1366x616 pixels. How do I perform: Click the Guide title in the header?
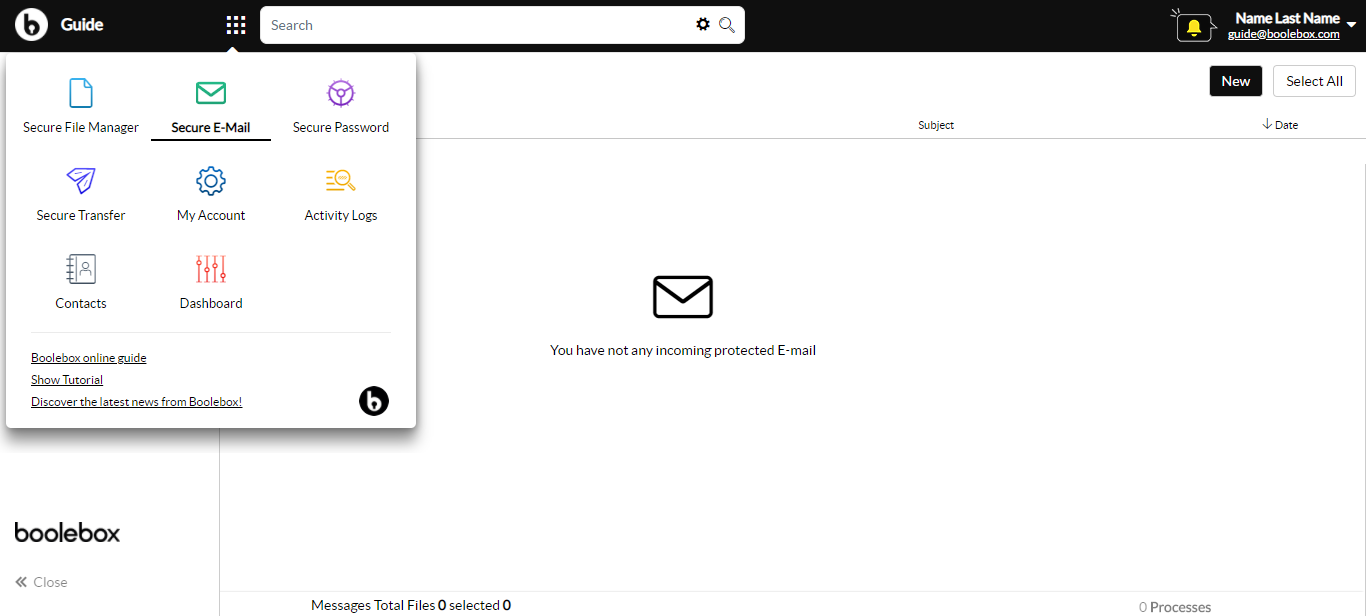[82, 24]
